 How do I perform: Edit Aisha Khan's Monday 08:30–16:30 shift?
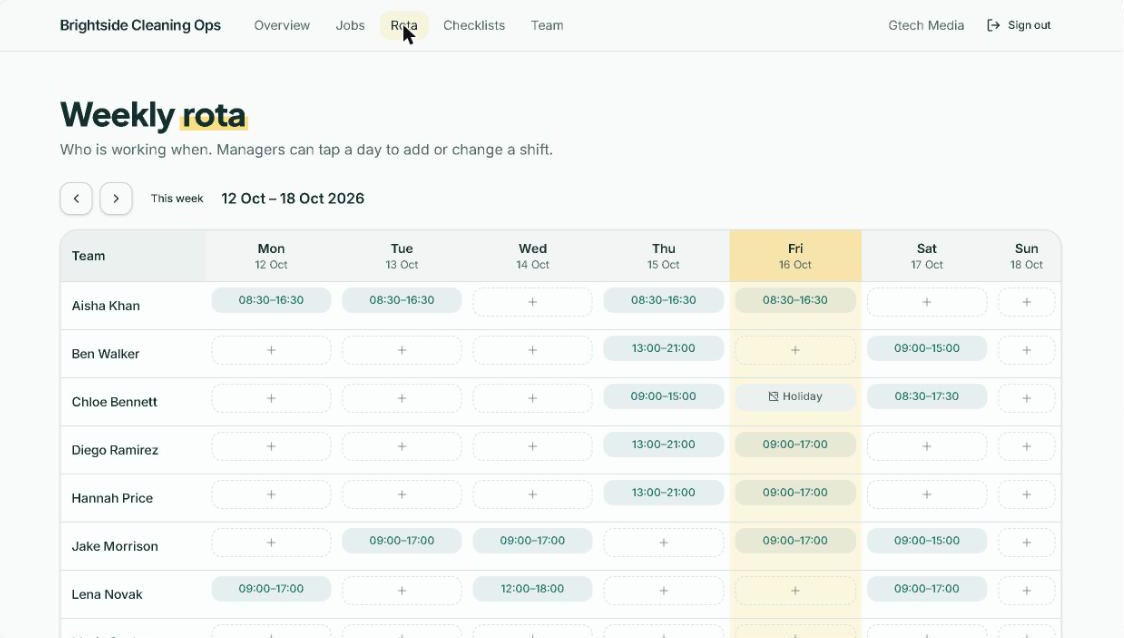pyautogui.click(x=271, y=300)
